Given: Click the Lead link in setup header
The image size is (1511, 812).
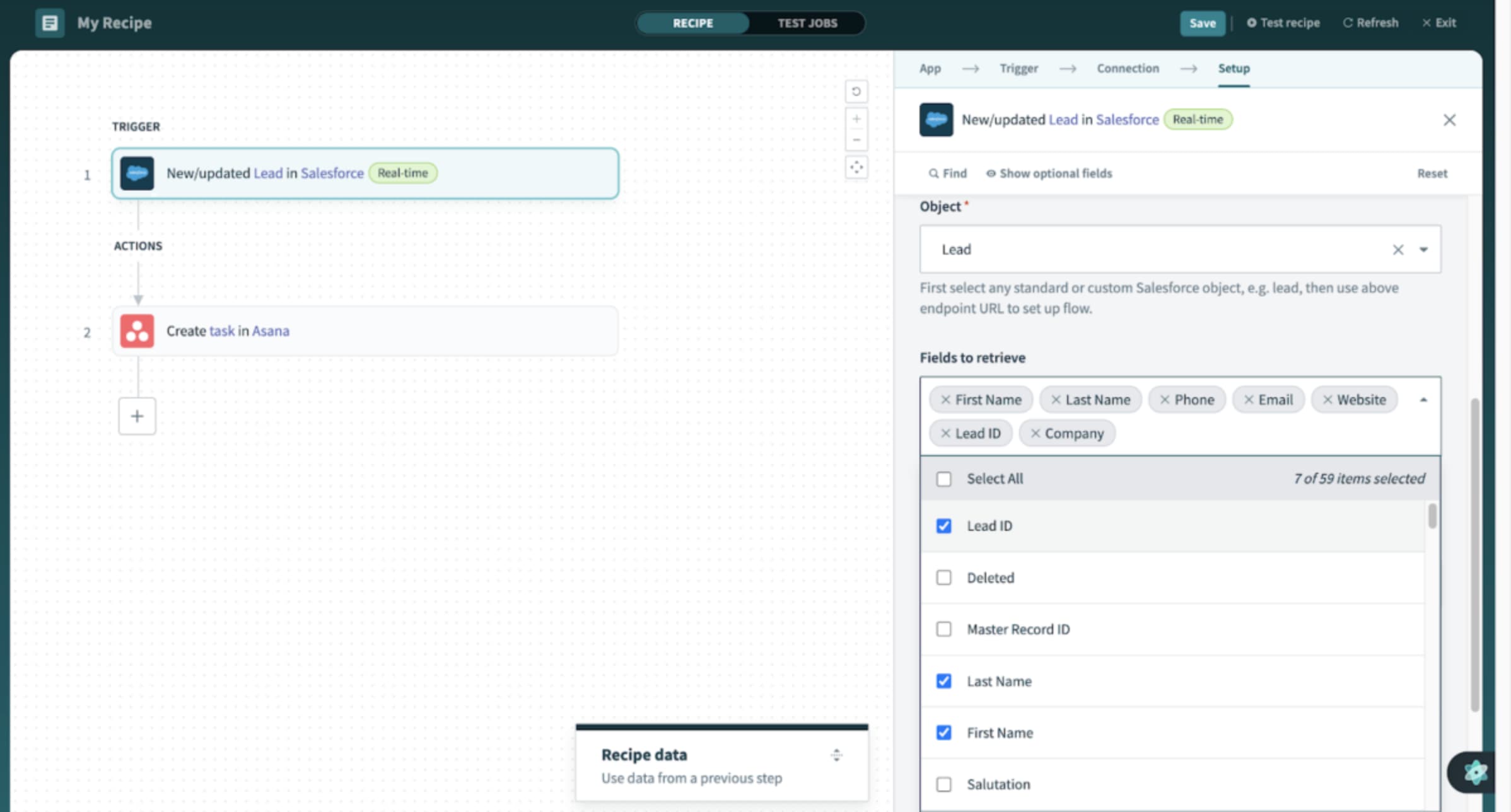Looking at the screenshot, I should [1063, 120].
